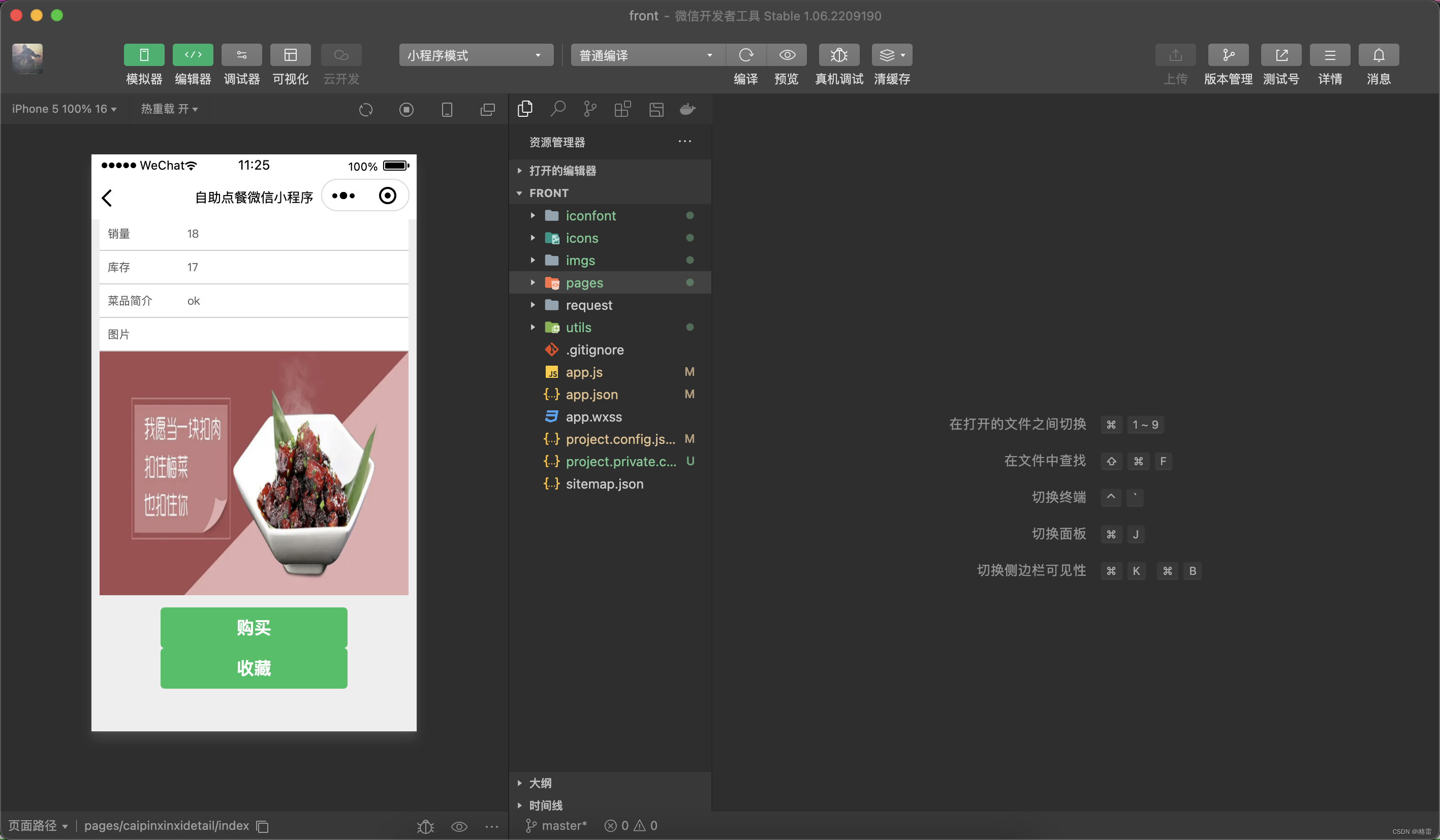Expand the 大纲 section
Viewport: 1440px width, 840px height.
click(x=540, y=783)
